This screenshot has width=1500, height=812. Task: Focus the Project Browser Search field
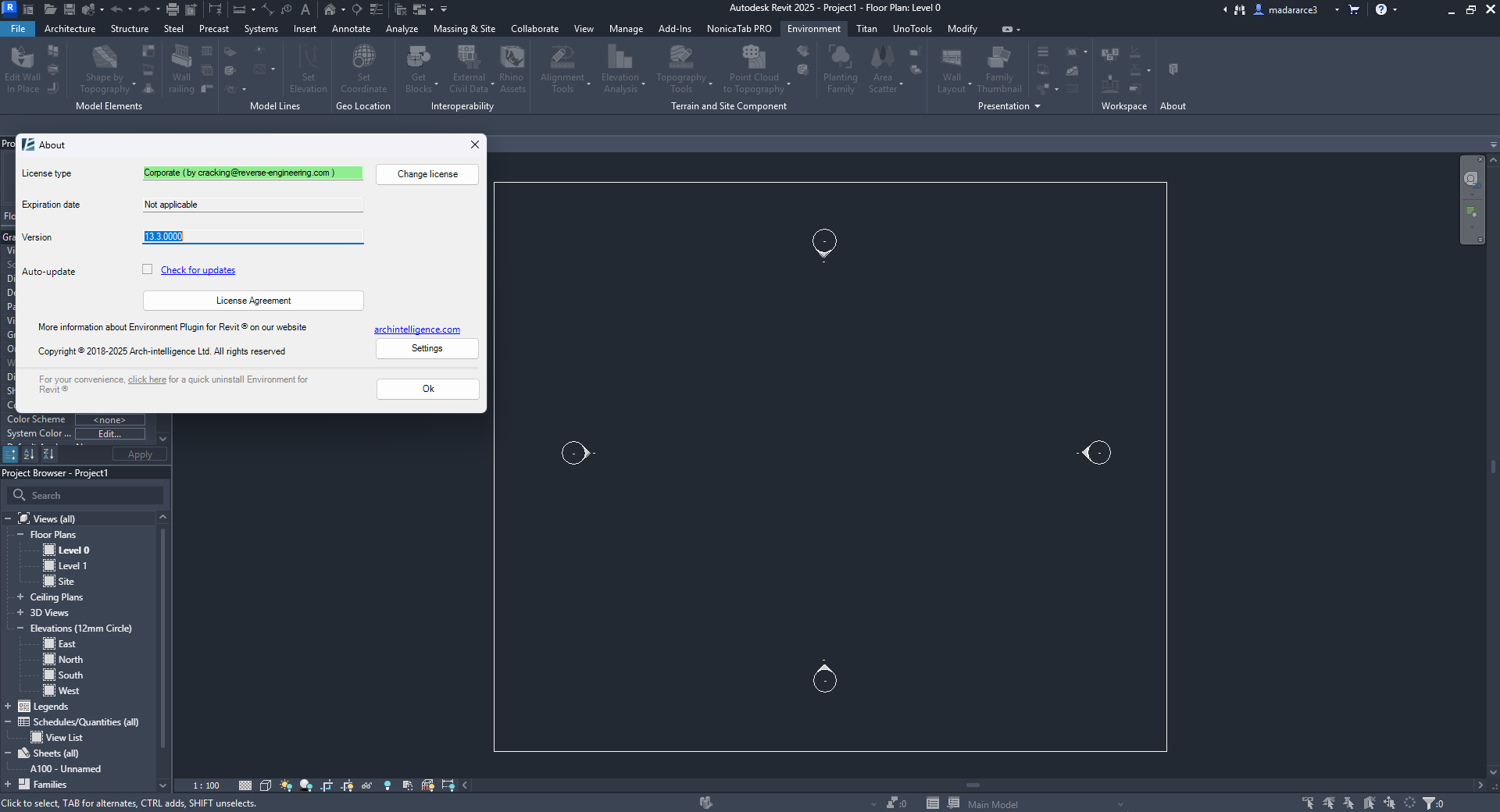click(x=86, y=495)
